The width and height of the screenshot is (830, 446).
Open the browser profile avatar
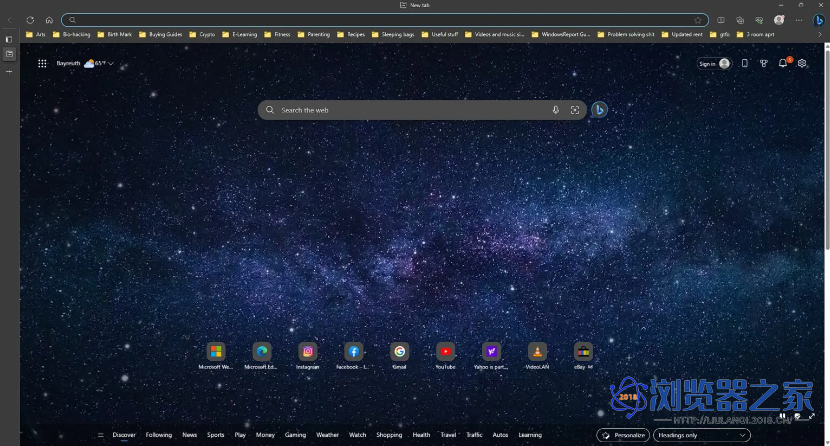pos(779,20)
